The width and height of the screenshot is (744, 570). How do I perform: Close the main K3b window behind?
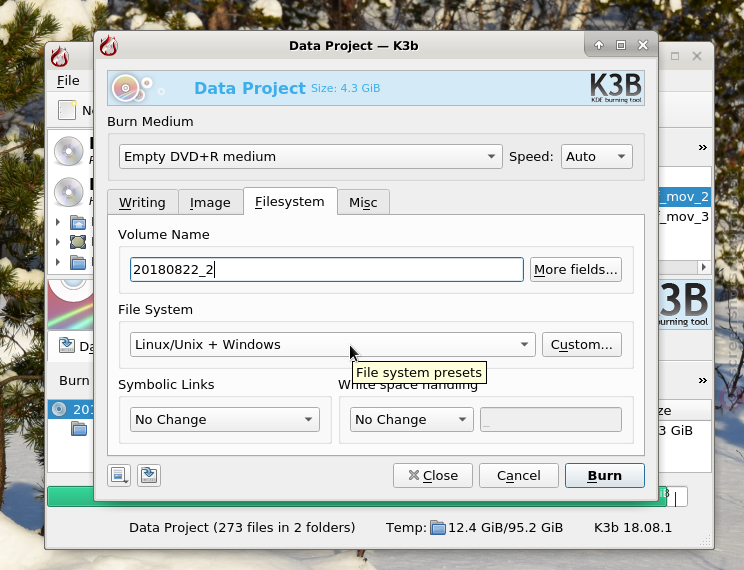(697, 56)
